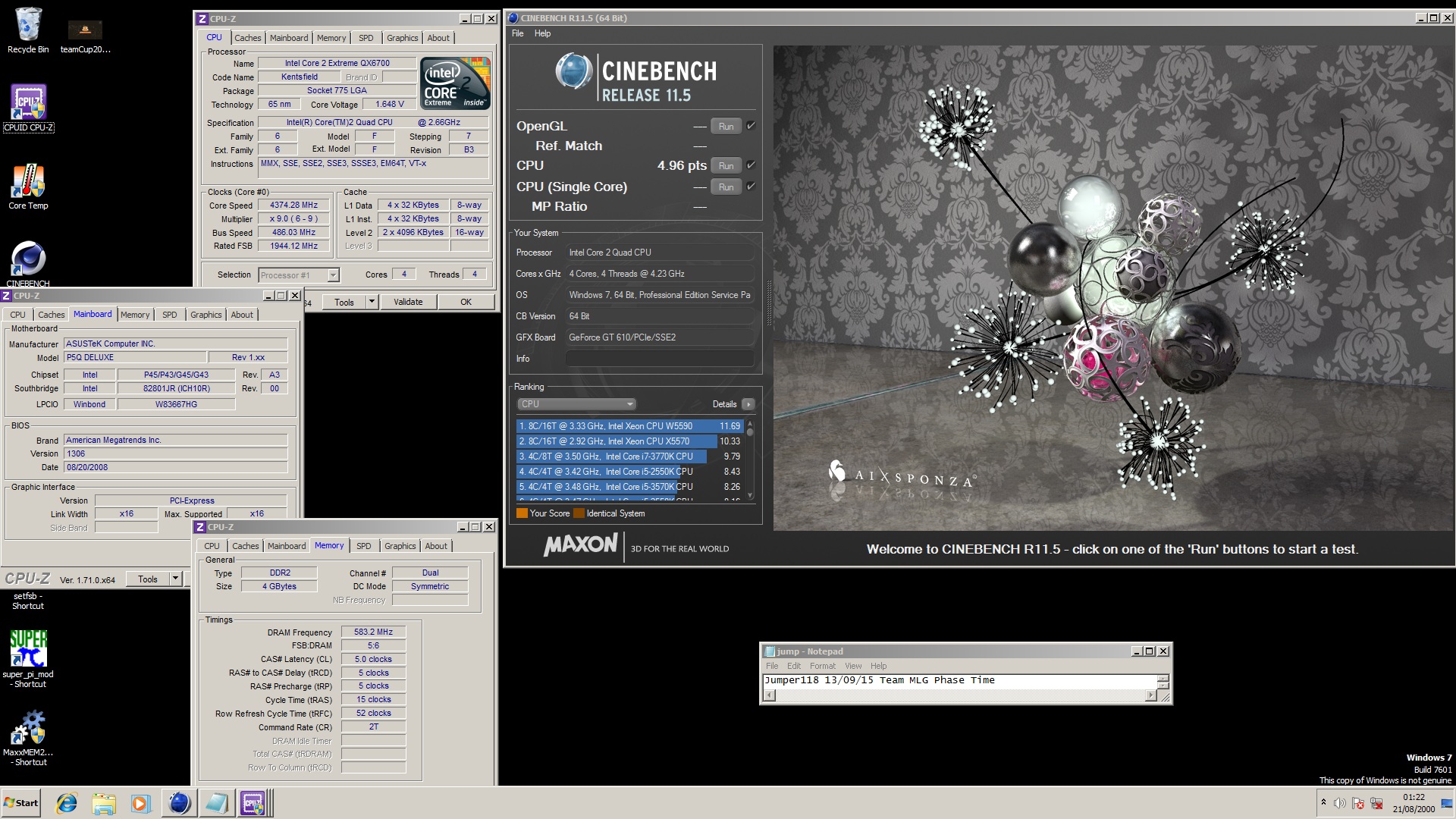1456x819 pixels.
Task: Click Tools button in mainboard CPU-Z window
Action: (x=148, y=579)
